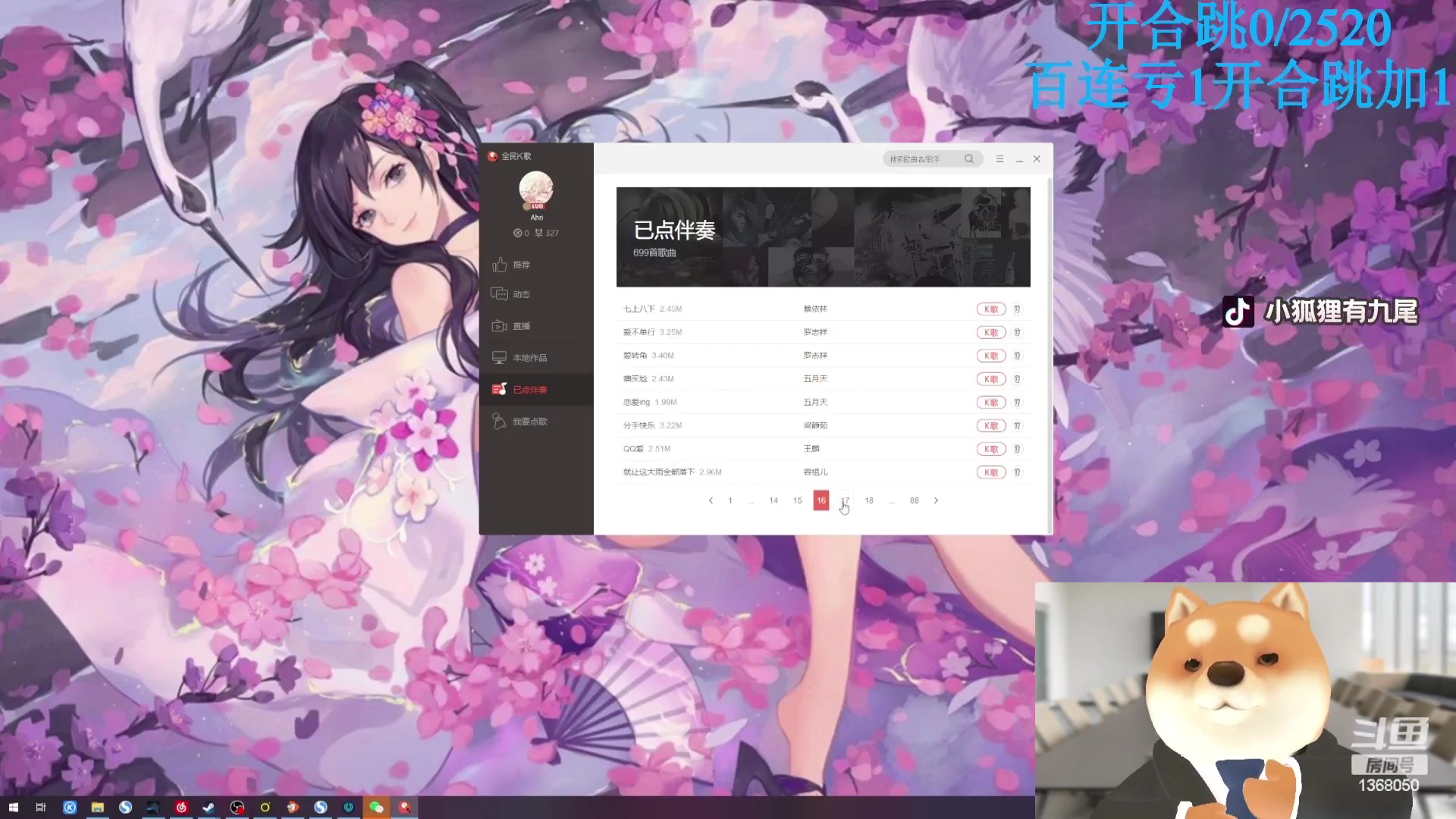Open Windows Start menu
The image size is (1456, 819).
click(x=13, y=808)
